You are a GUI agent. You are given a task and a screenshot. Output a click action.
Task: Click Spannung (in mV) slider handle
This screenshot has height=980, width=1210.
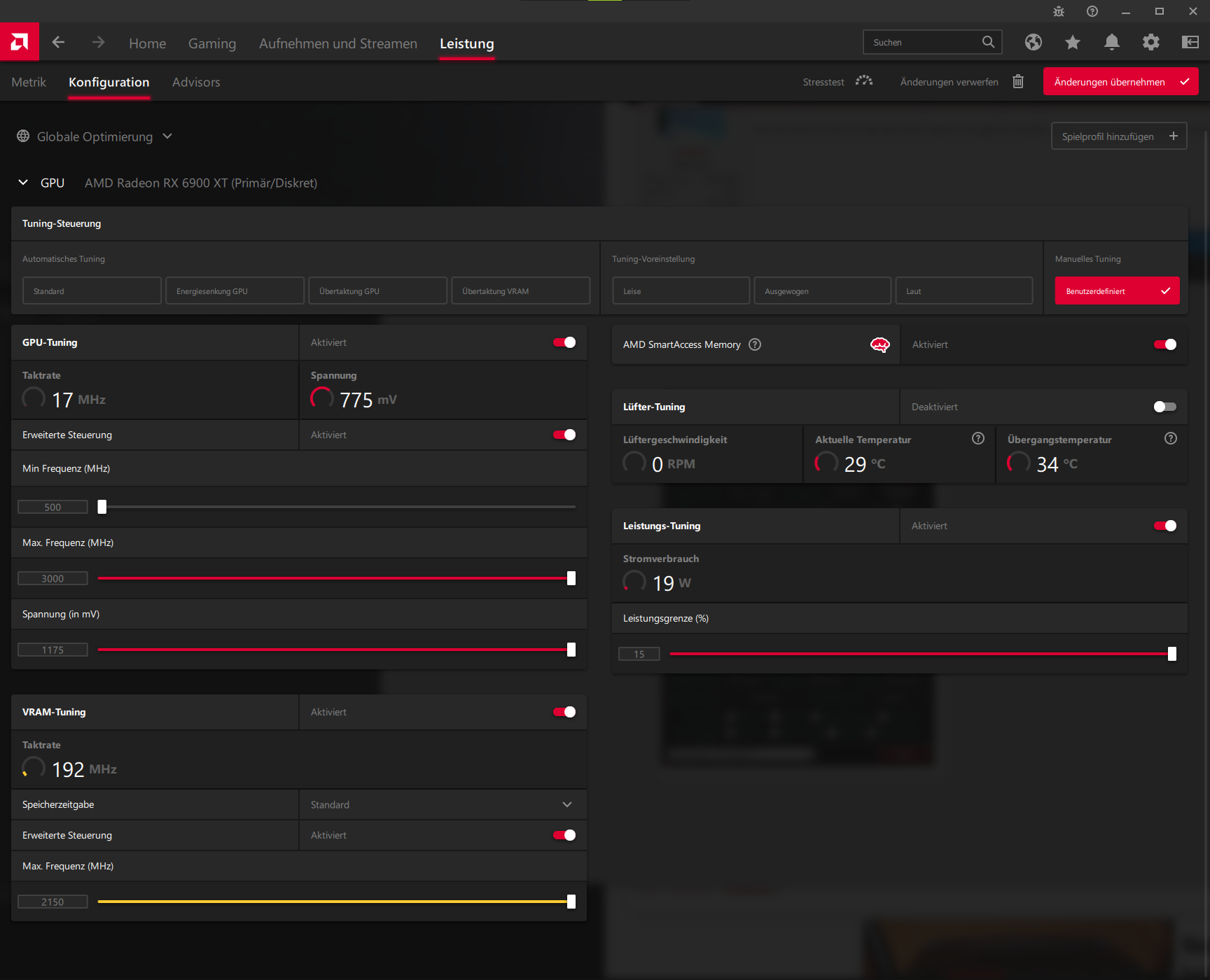pyautogui.click(x=571, y=650)
